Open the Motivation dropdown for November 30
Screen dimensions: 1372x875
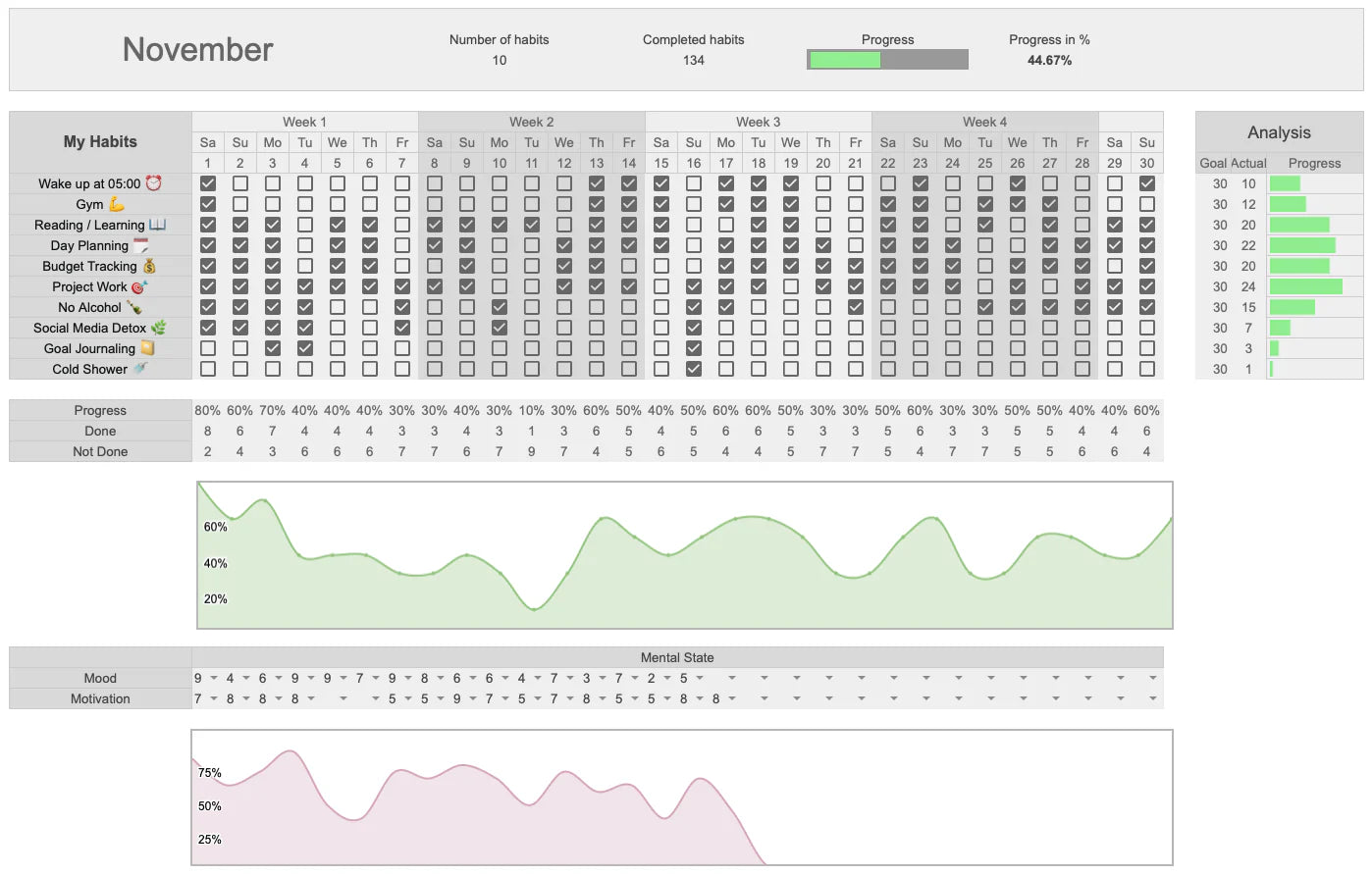[x=1151, y=698]
